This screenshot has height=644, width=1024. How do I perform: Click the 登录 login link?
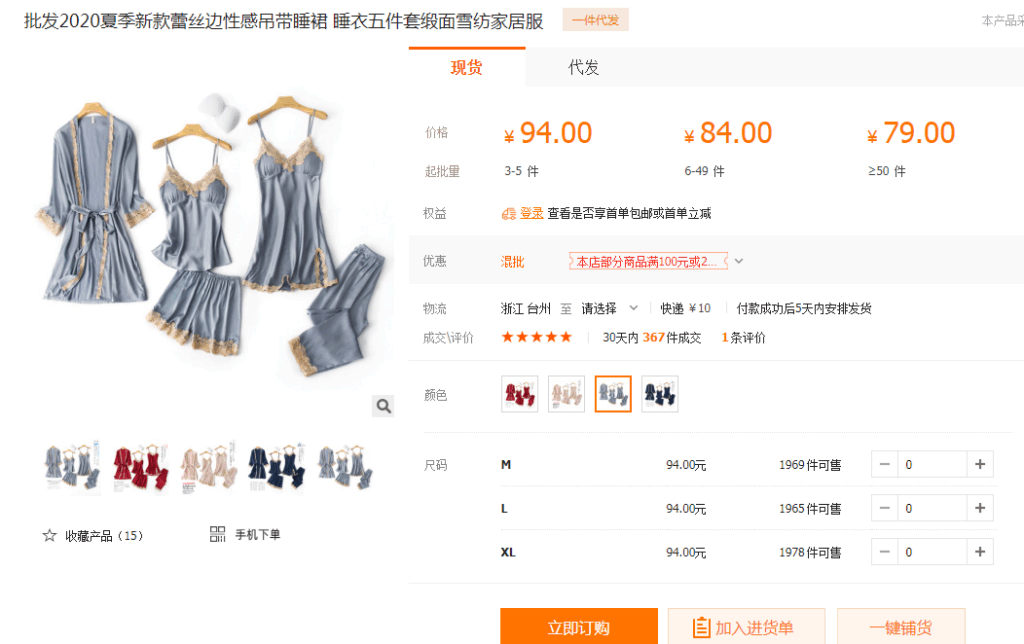coord(531,213)
